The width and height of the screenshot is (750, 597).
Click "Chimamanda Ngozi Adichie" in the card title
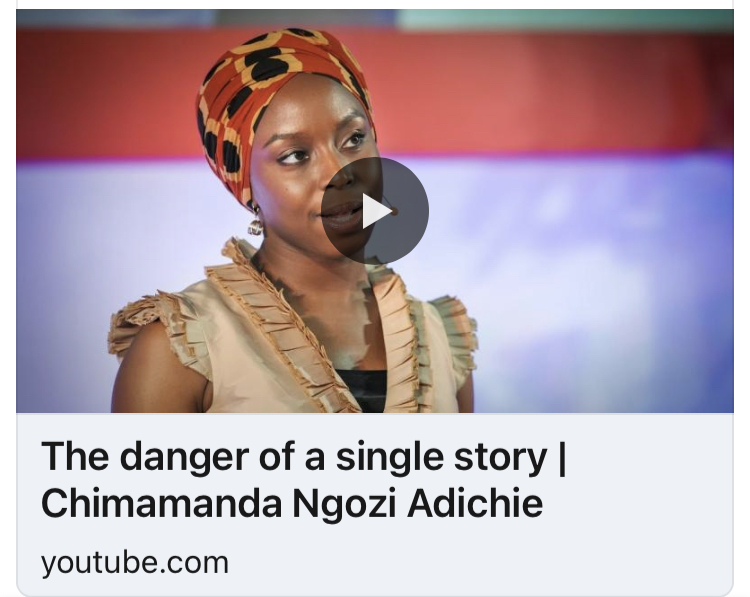[292, 503]
